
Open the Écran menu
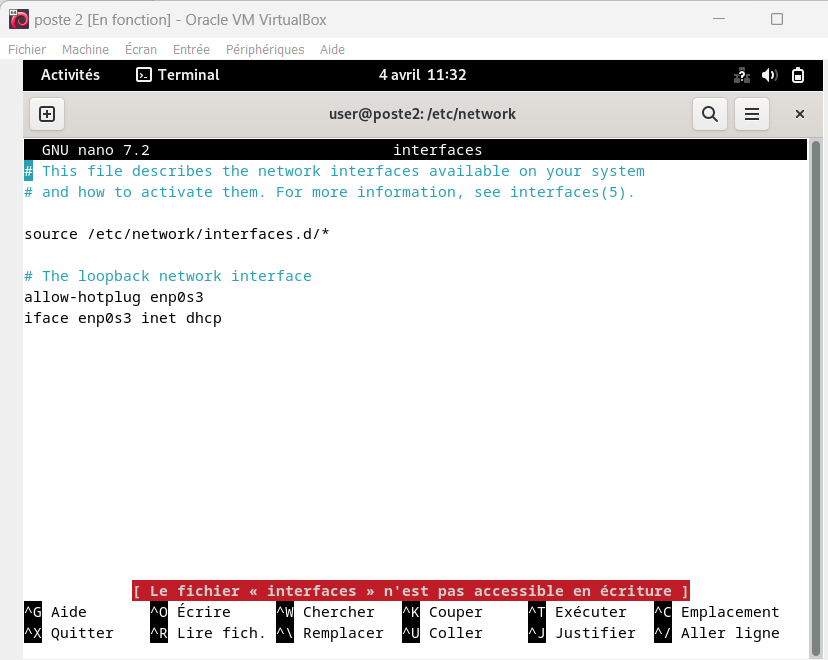point(141,49)
